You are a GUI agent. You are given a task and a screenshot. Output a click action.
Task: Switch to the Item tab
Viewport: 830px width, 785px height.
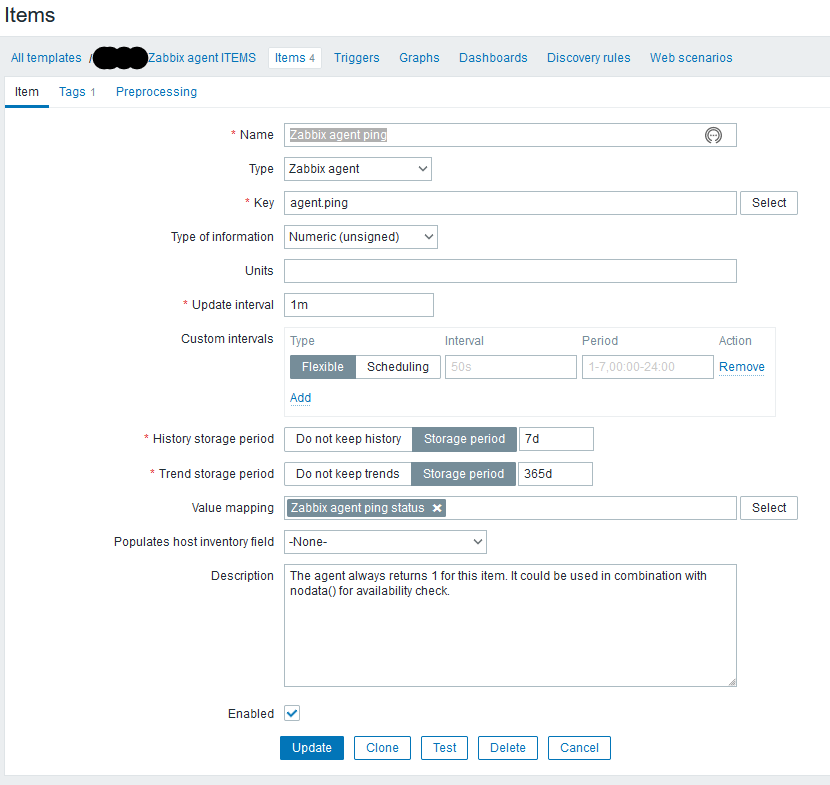[x=26, y=92]
